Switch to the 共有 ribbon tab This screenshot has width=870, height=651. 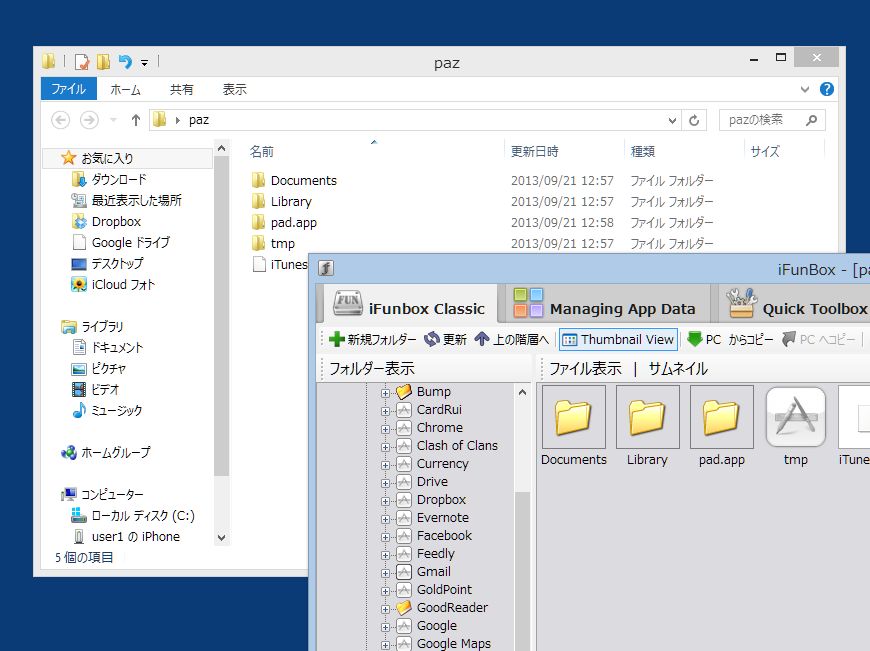tap(181, 89)
